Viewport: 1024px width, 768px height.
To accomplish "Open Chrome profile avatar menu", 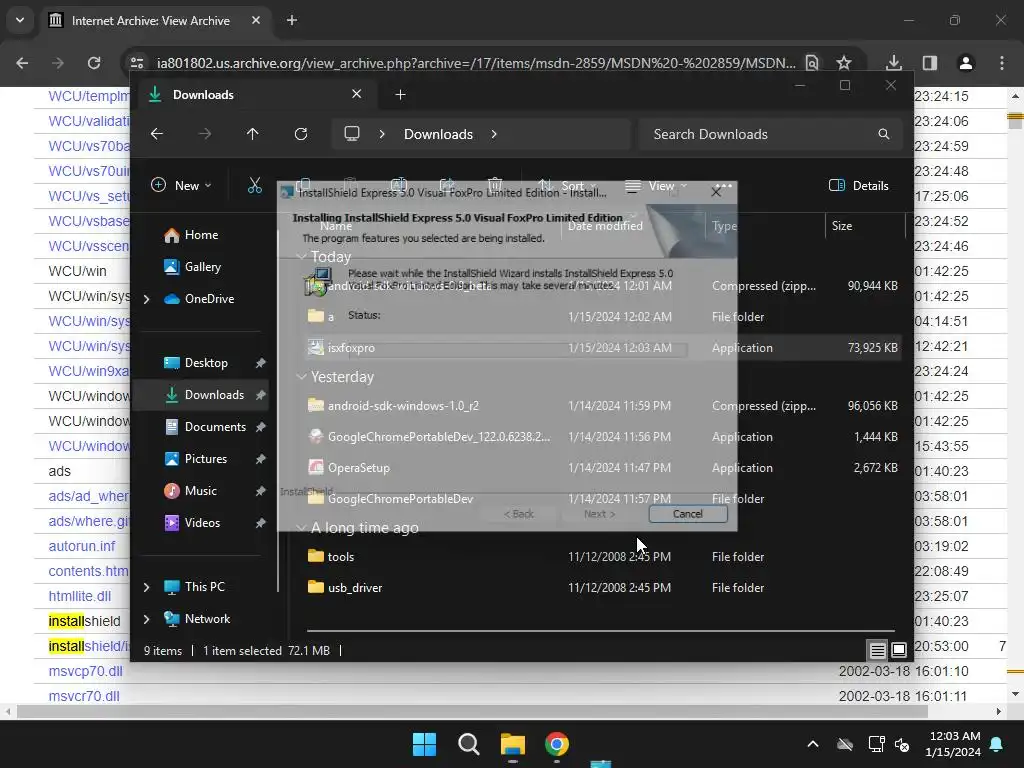I will click(966, 63).
